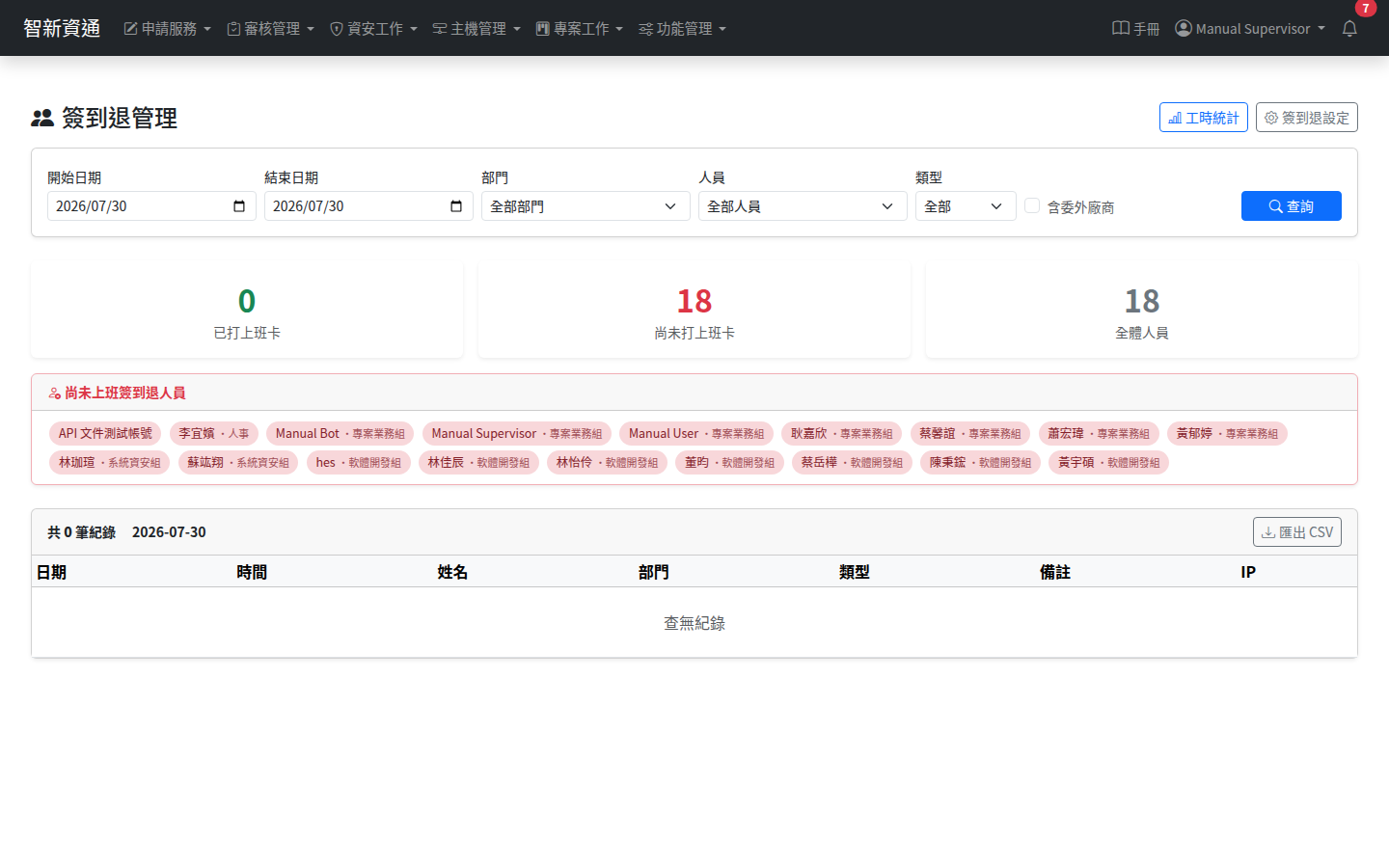
Task: Click the 工時統計 button
Action: [x=1204, y=118]
